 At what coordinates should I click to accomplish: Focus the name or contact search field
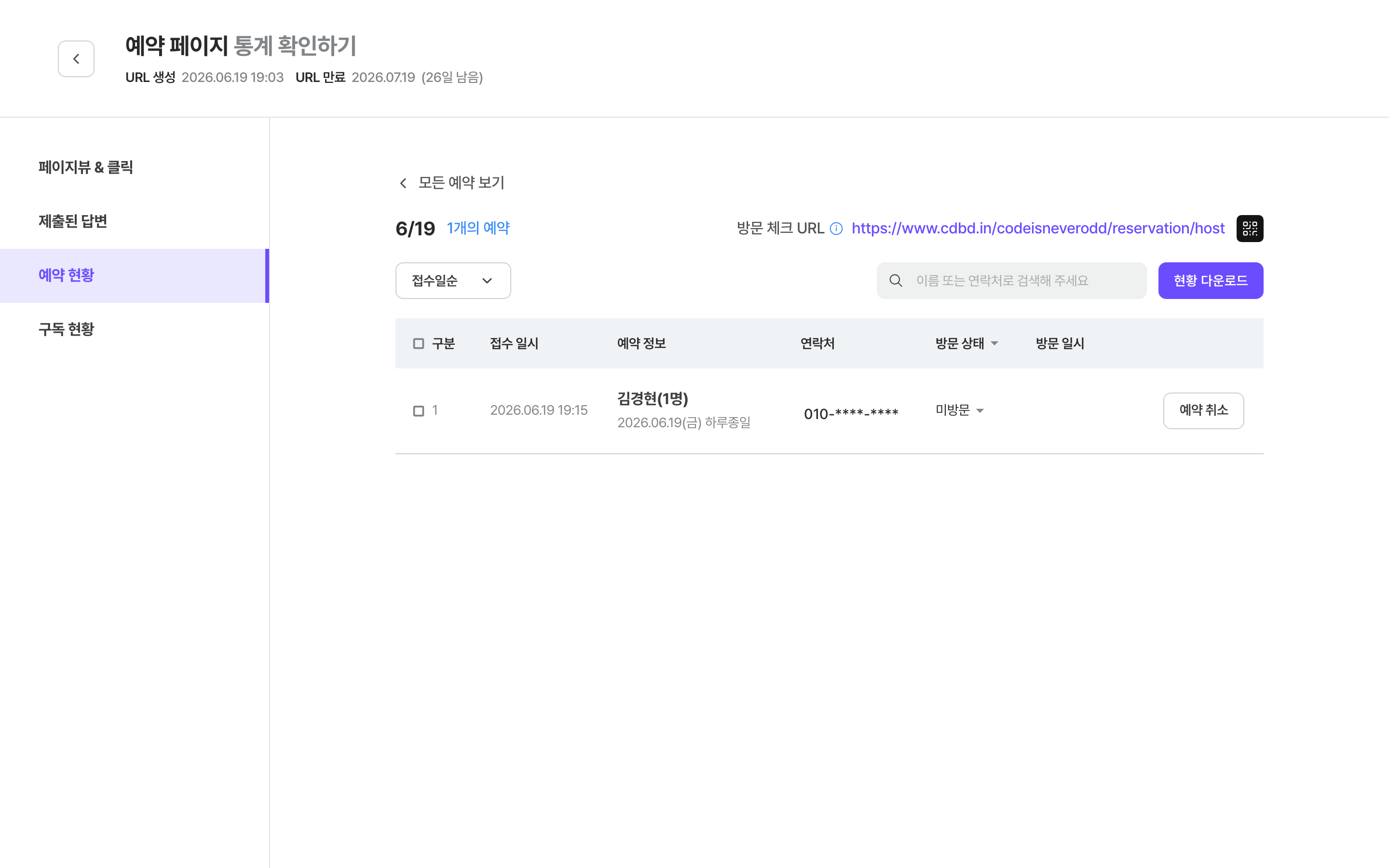coord(1011,281)
